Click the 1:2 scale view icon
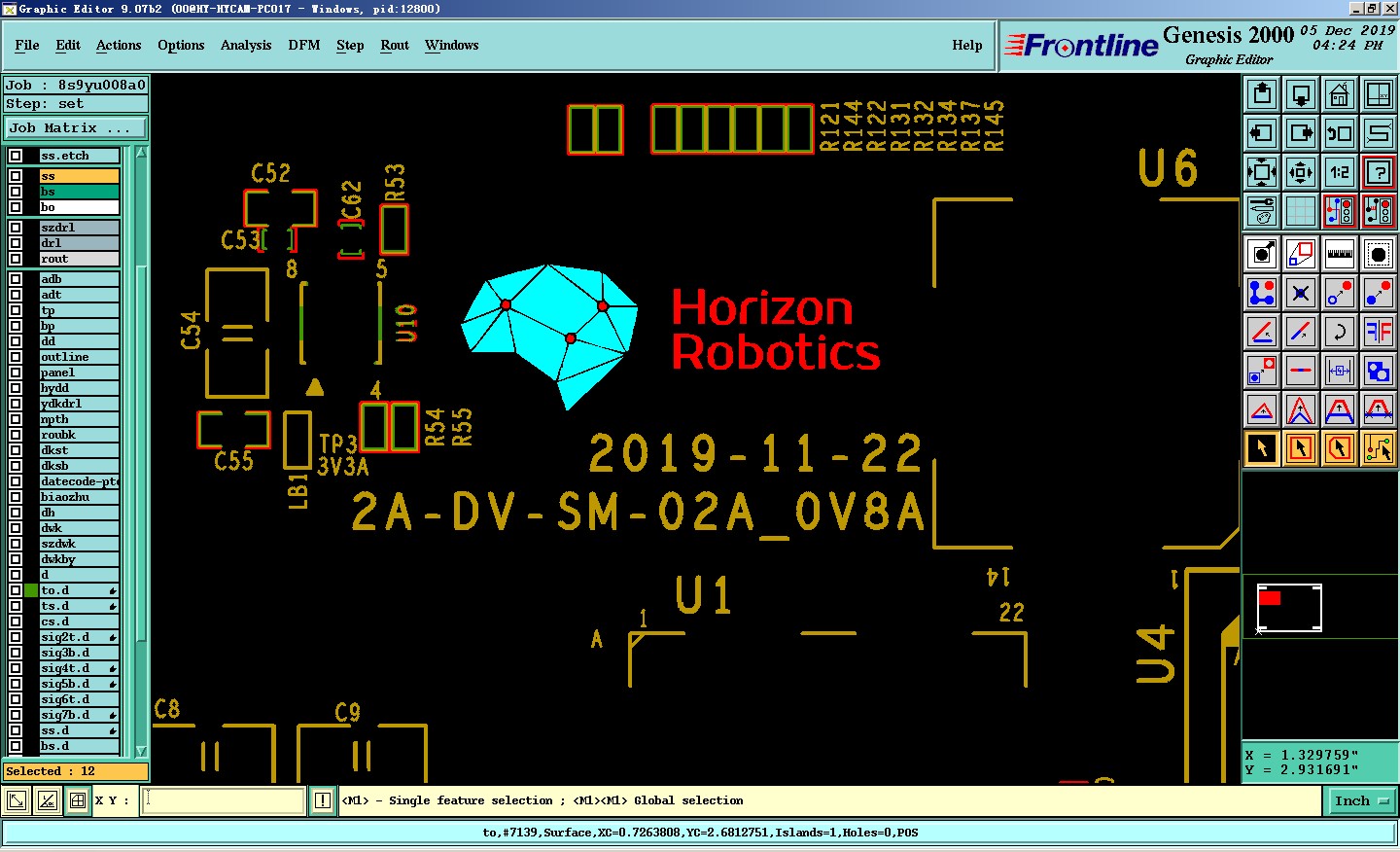 1340,172
